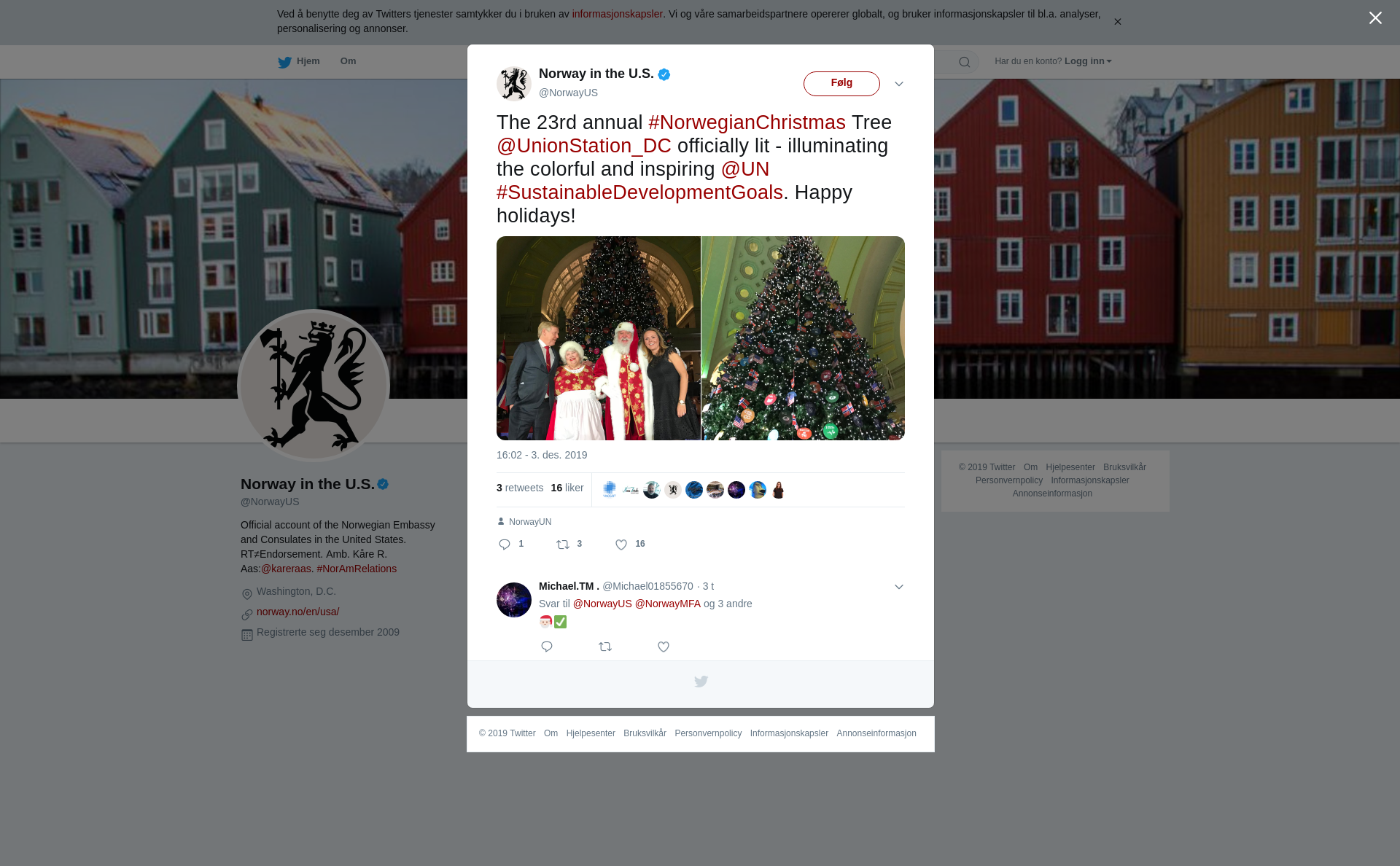Dismiss the cookie notice banner

tap(1117, 22)
